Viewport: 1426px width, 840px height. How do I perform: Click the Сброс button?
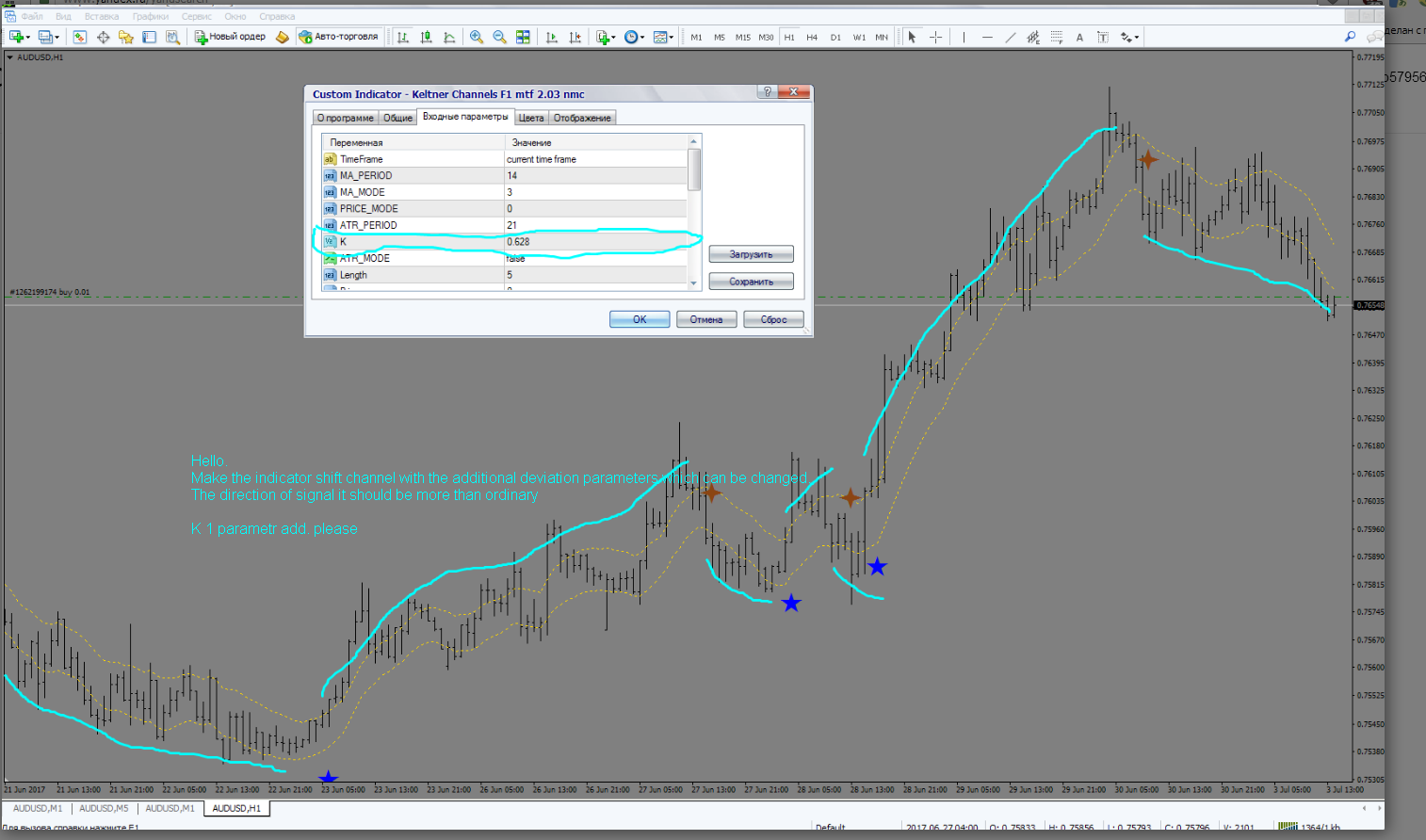(773, 319)
